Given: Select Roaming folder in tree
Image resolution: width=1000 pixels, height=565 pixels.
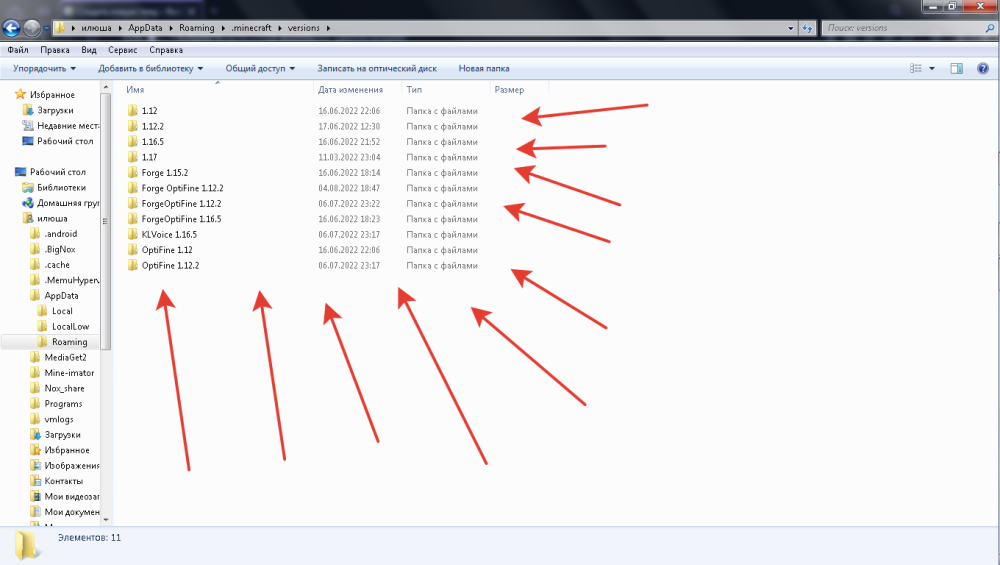Looking at the screenshot, I should coord(70,342).
